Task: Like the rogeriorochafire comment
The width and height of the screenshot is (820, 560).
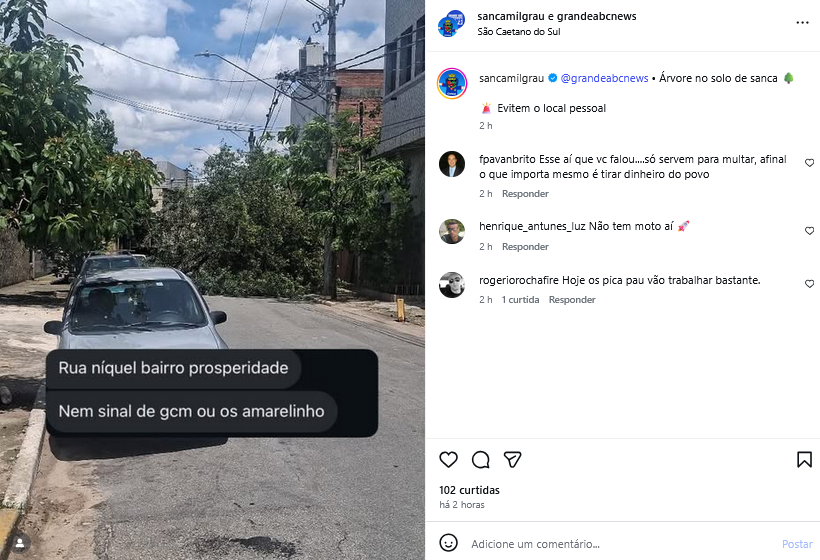Action: coord(809,283)
